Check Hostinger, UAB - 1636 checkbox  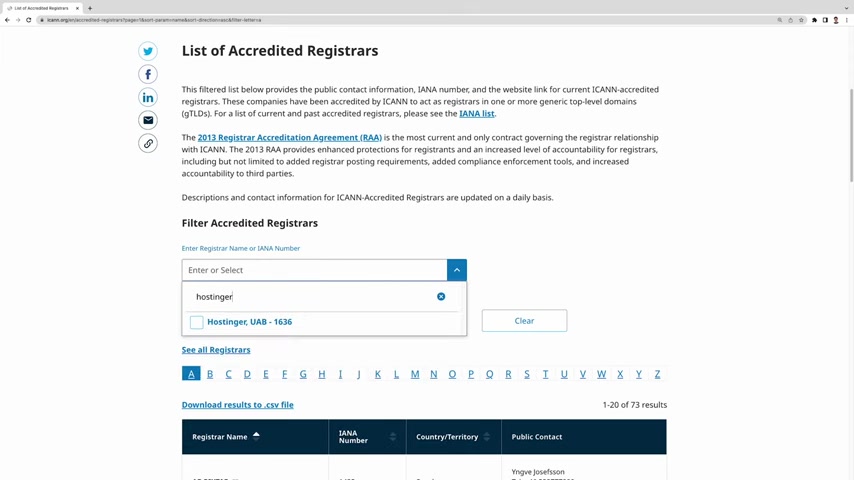197,322
